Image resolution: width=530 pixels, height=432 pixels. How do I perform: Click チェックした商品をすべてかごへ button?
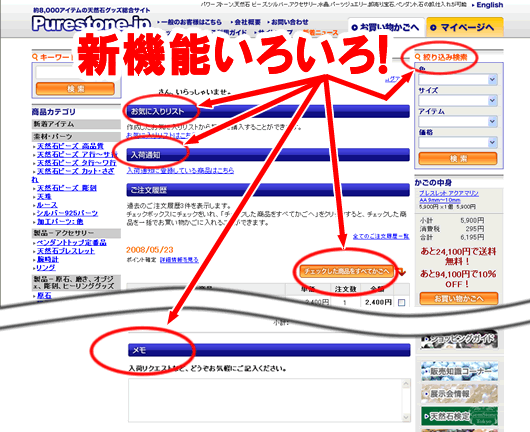click(x=346, y=271)
